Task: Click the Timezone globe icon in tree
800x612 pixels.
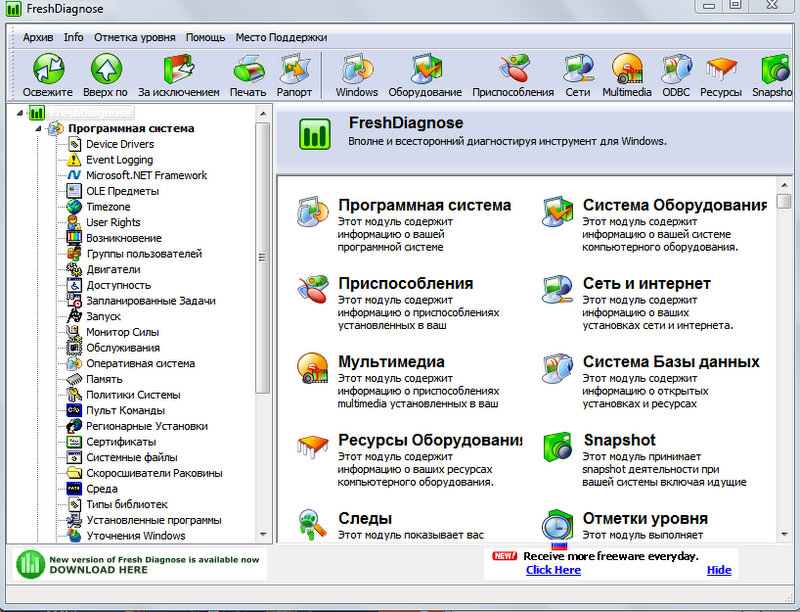Action: [x=74, y=207]
